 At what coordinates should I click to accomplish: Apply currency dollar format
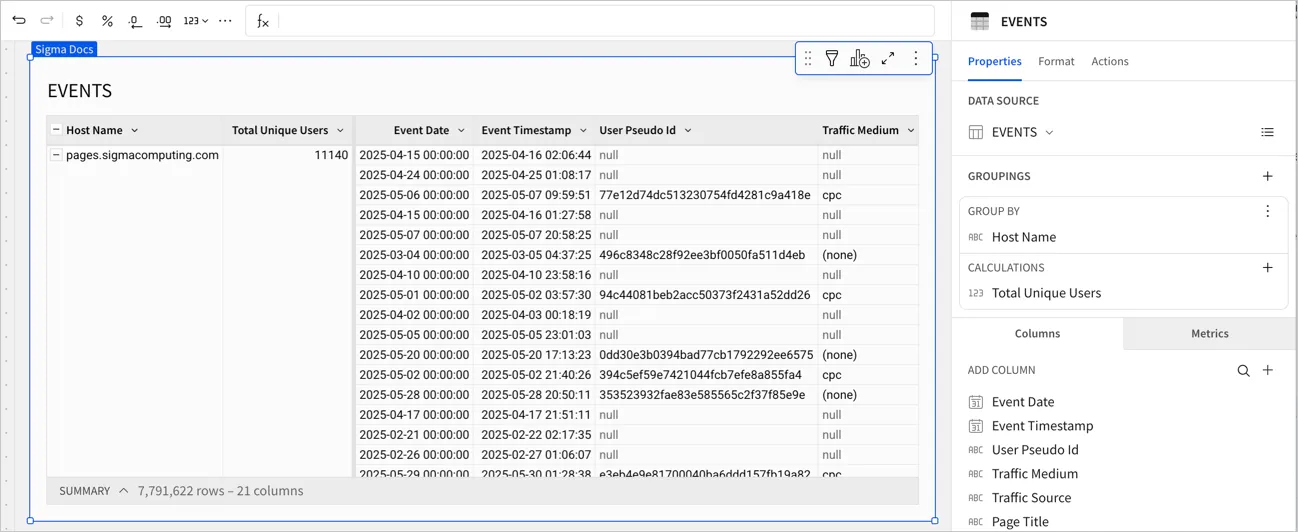pos(79,21)
